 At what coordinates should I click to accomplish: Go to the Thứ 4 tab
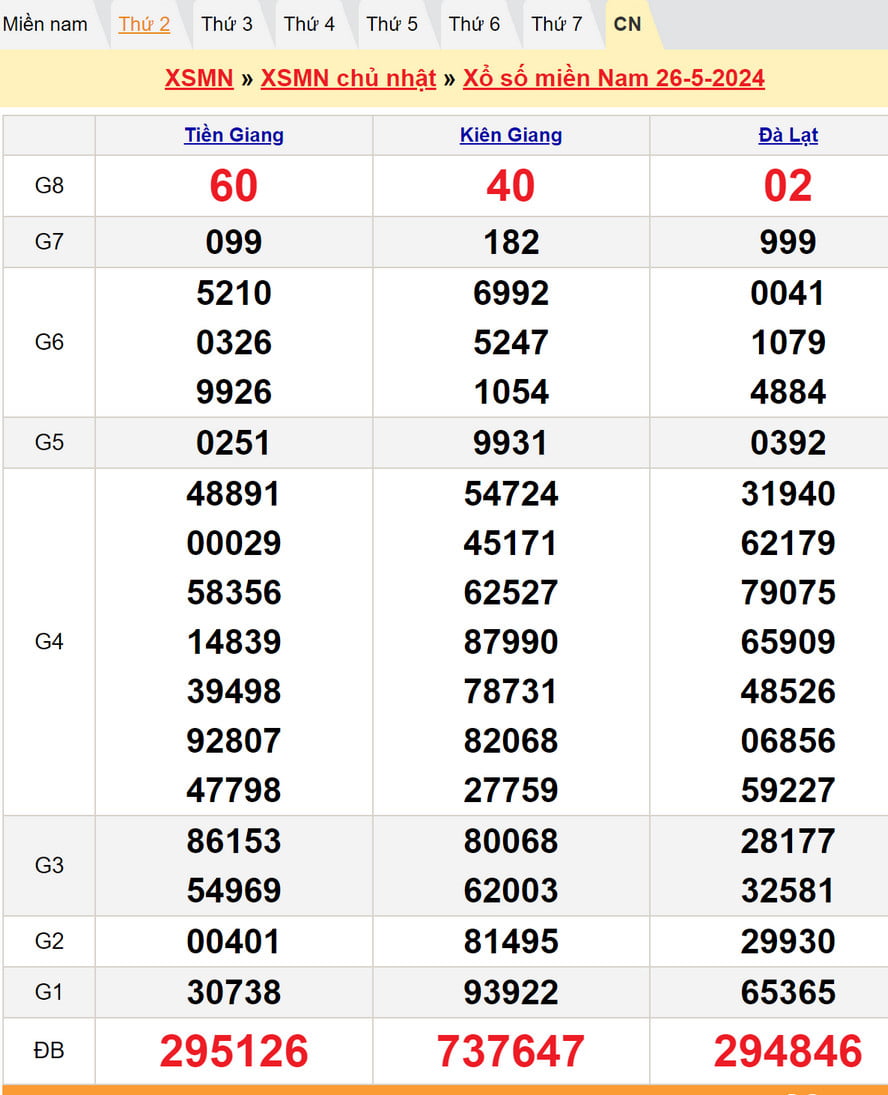pos(309,24)
